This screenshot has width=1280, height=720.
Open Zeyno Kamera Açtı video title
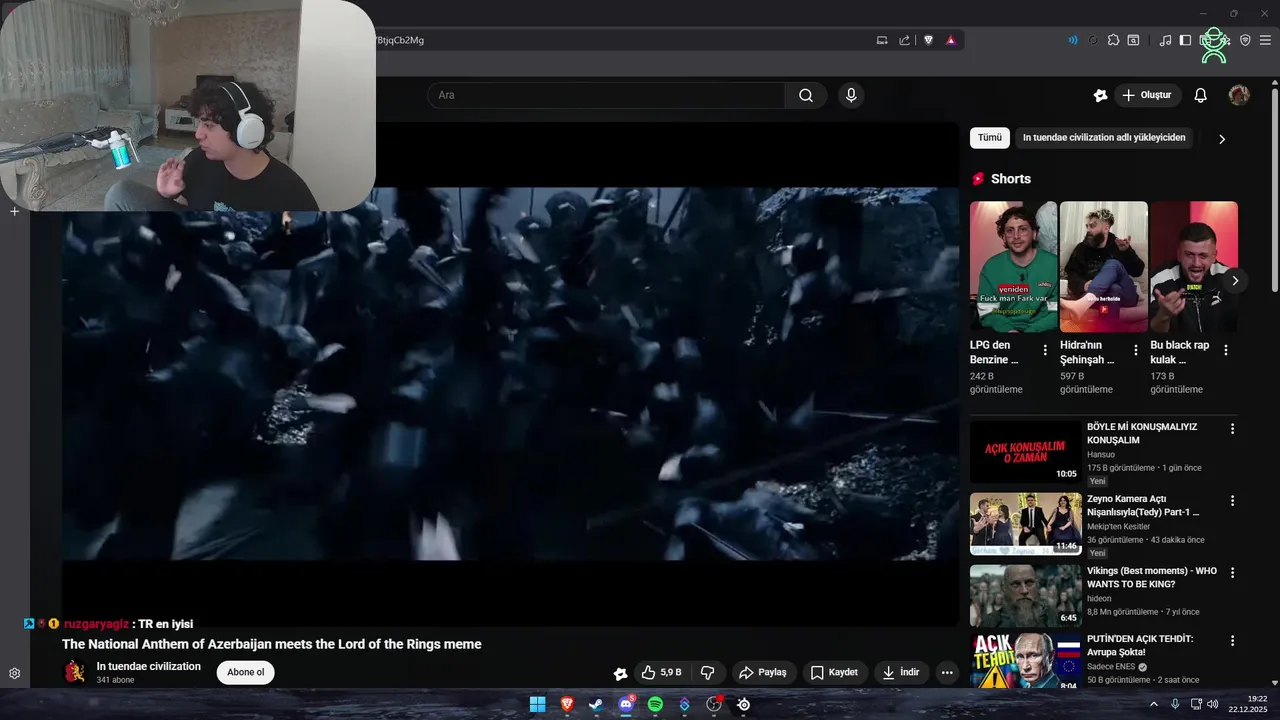pyautogui.click(x=1143, y=505)
